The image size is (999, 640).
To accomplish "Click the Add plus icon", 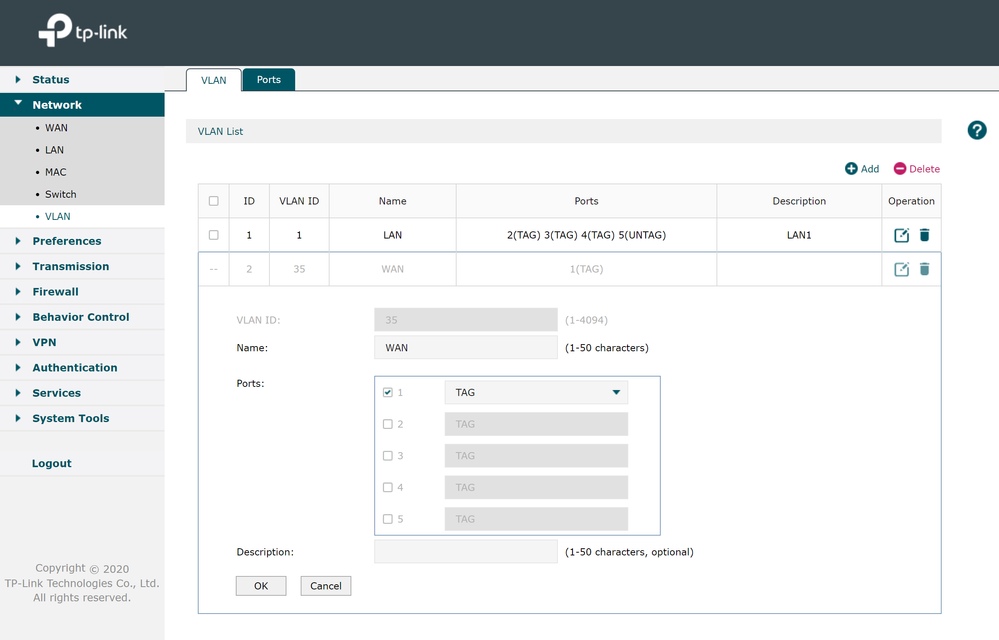I will [851, 169].
